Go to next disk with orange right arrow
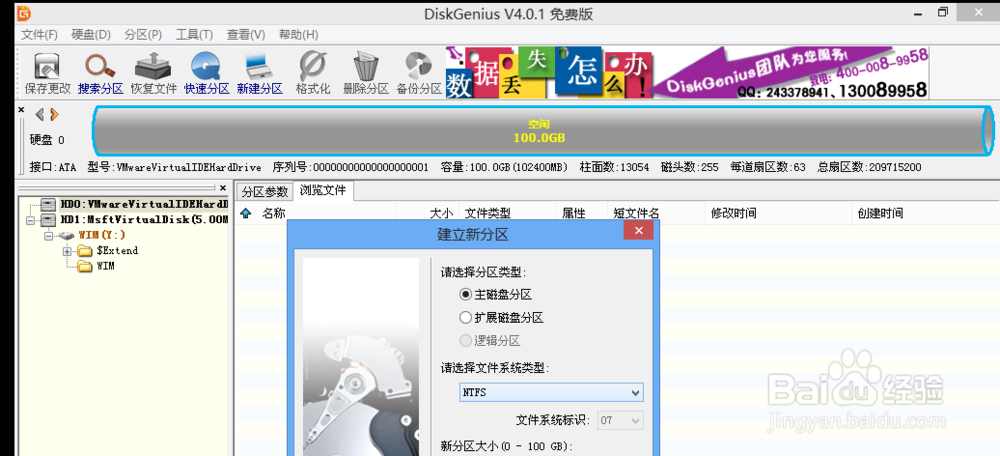 point(54,114)
